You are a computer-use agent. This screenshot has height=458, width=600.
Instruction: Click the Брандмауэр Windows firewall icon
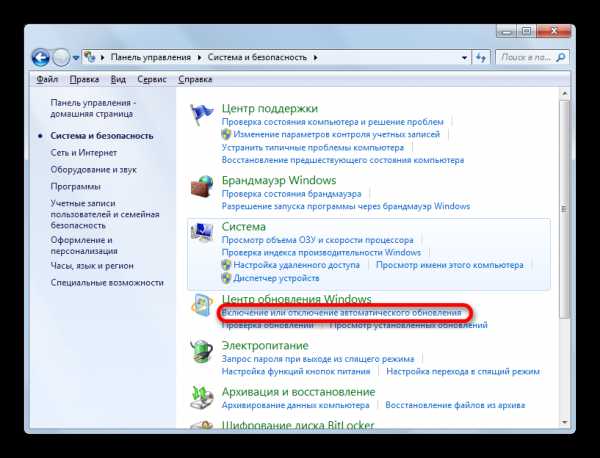point(202,186)
